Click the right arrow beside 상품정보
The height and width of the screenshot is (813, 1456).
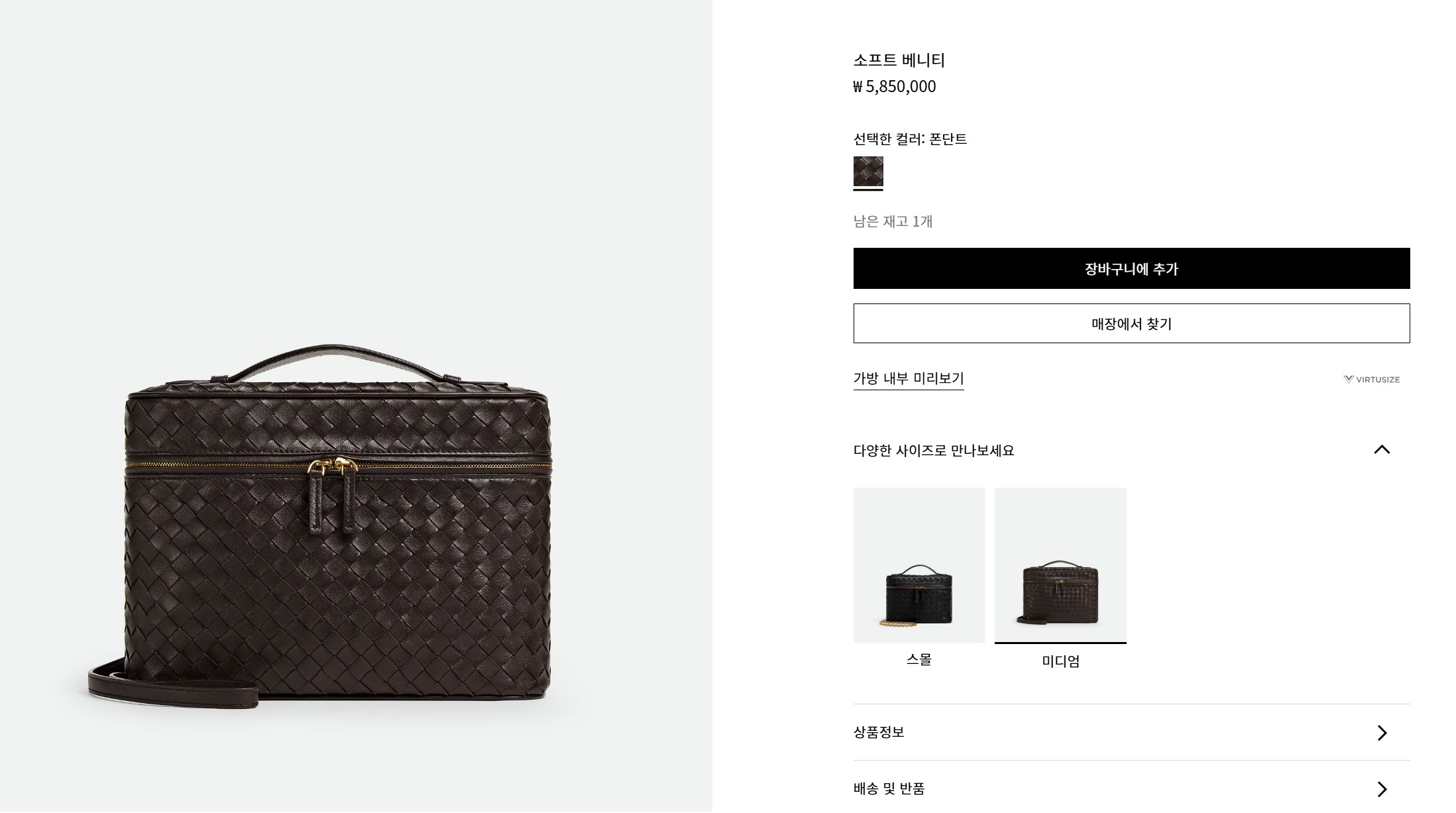(x=1382, y=733)
